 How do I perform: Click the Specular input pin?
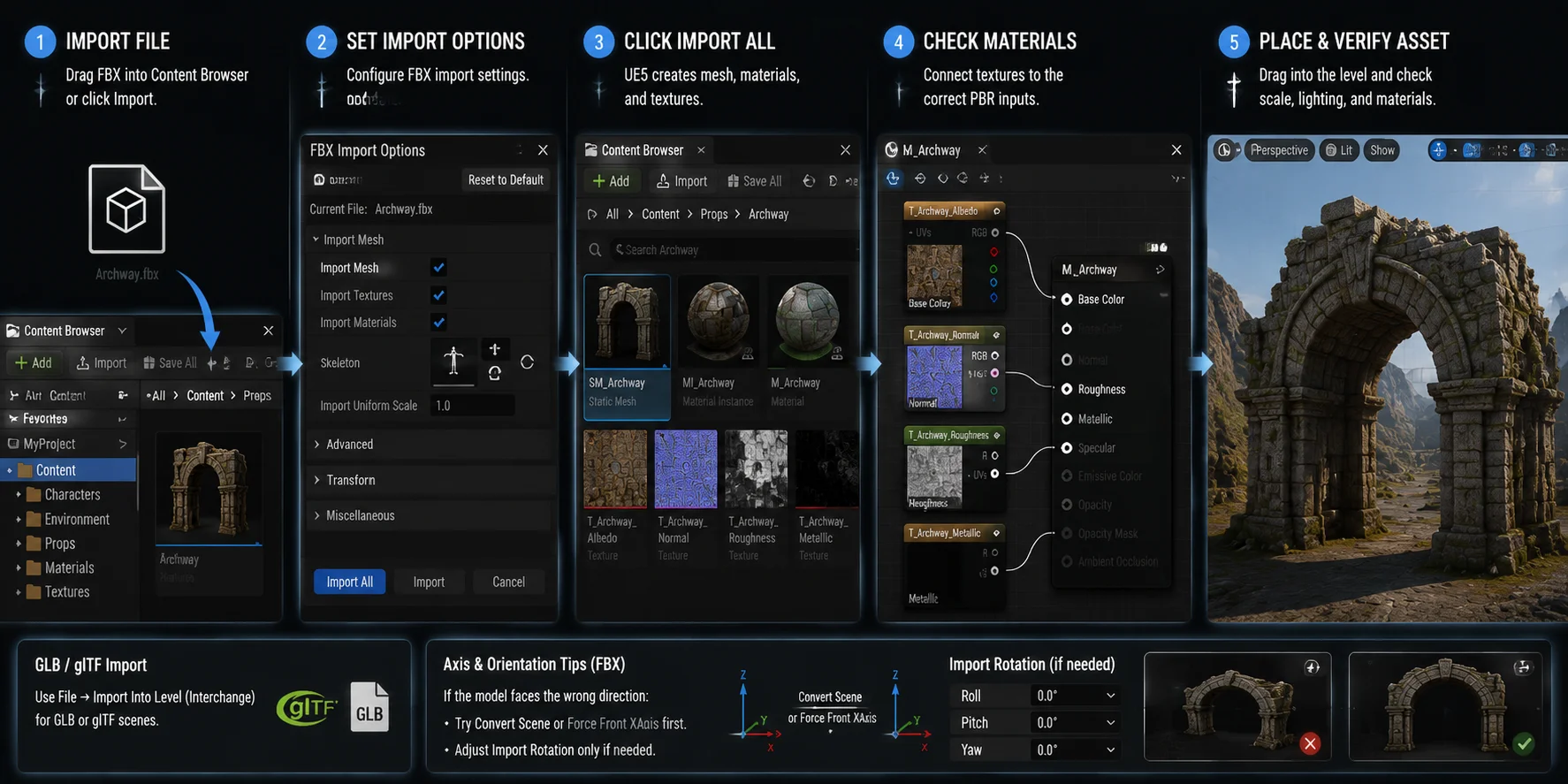click(1067, 448)
